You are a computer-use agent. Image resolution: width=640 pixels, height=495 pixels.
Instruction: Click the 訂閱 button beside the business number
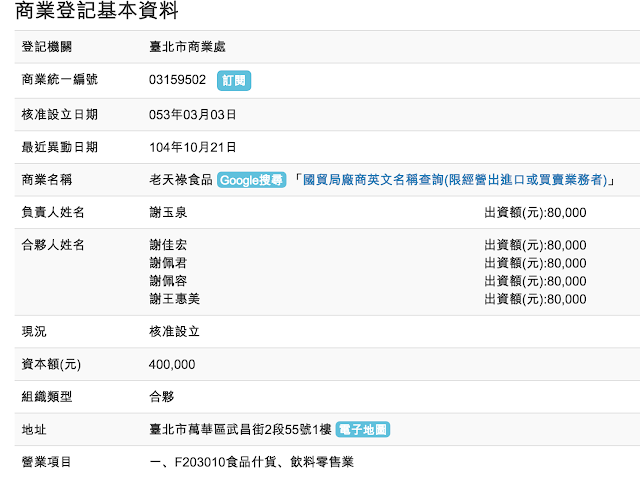[233, 80]
